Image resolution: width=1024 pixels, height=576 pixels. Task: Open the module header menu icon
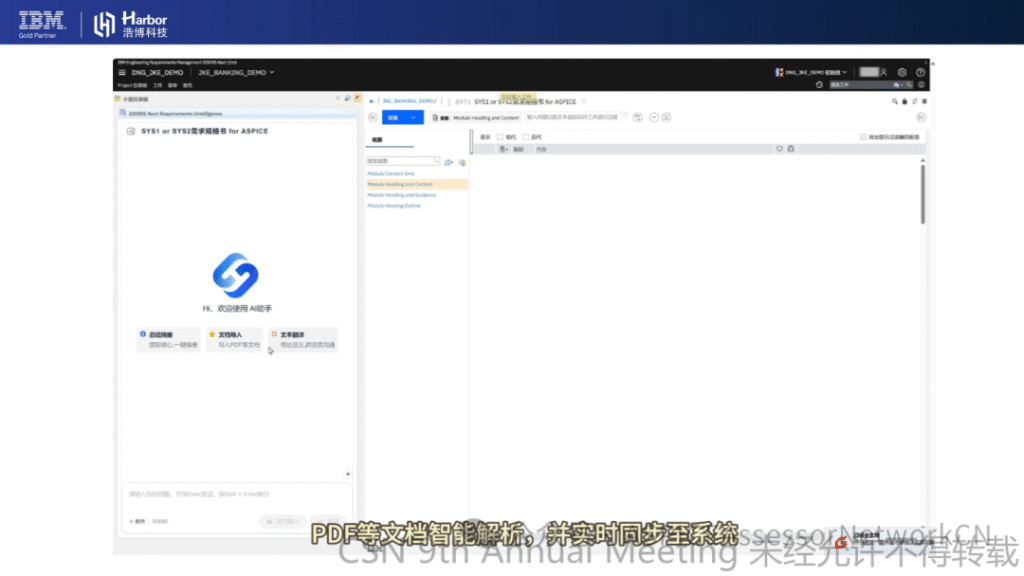tap(924, 101)
